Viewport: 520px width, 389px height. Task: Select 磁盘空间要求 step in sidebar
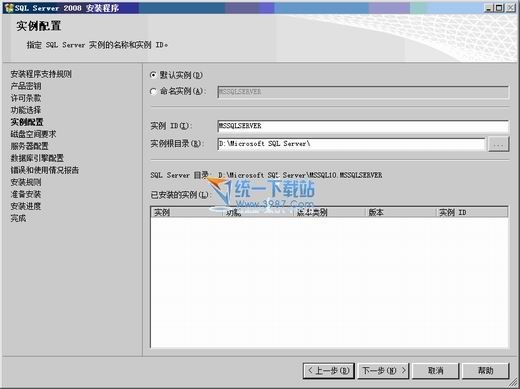pos(33,134)
